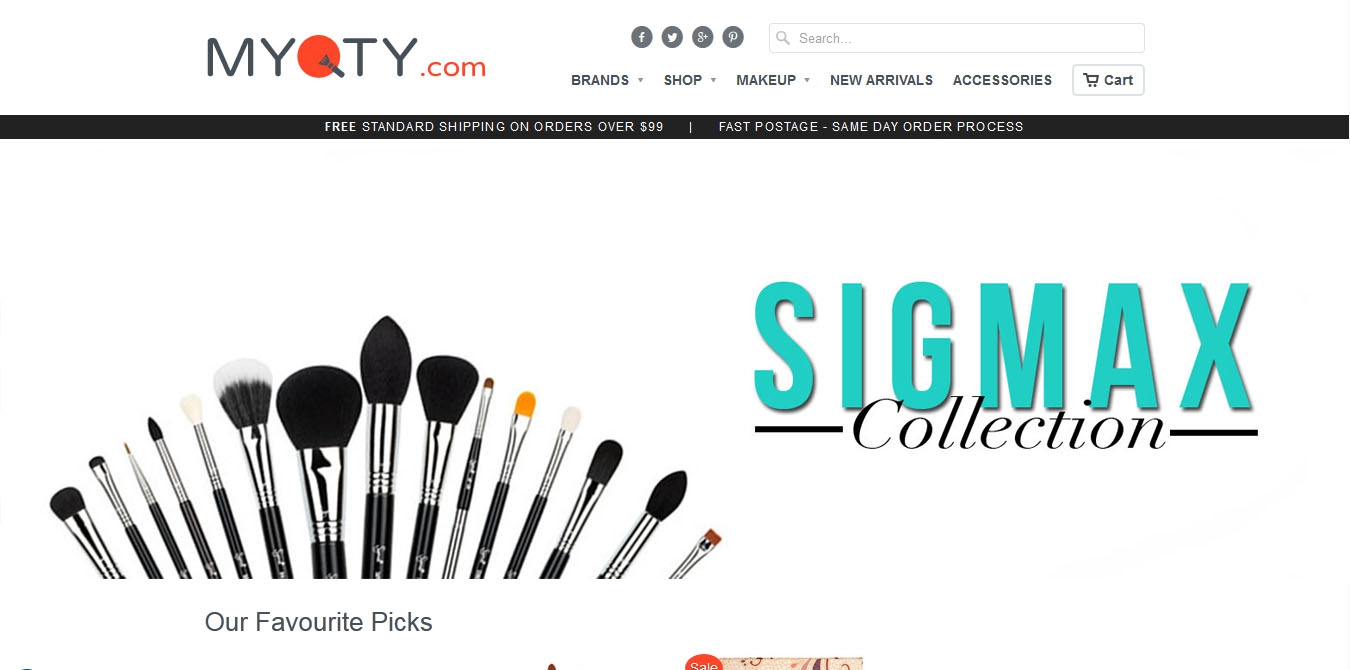Expand the BRANDS dropdown arrow
This screenshot has height=670, width=1350.
(x=640, y=80)
